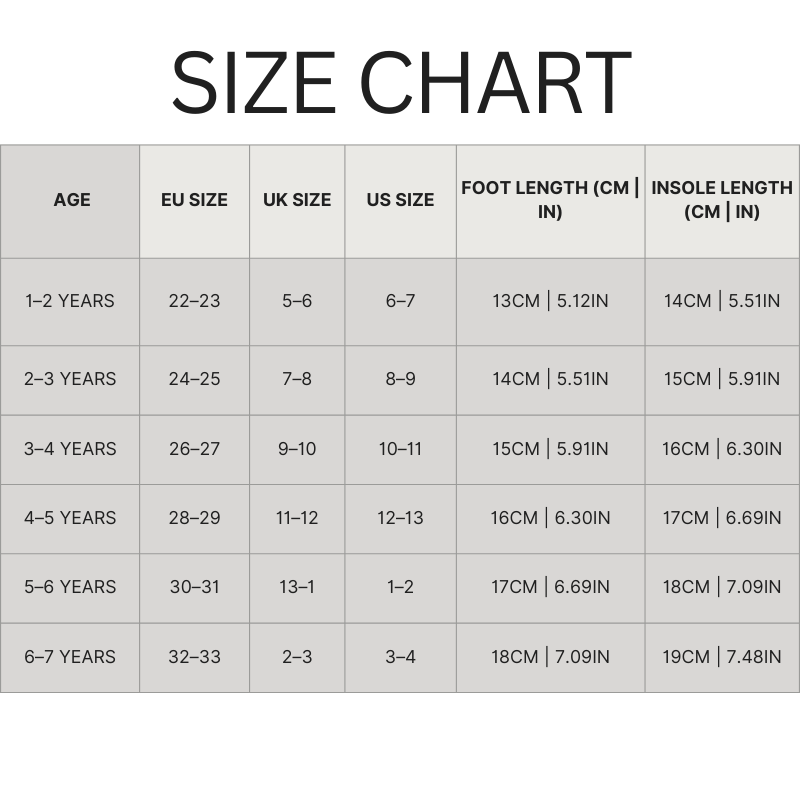Click the INSOLE LENGTH column header

pos(722,200)
